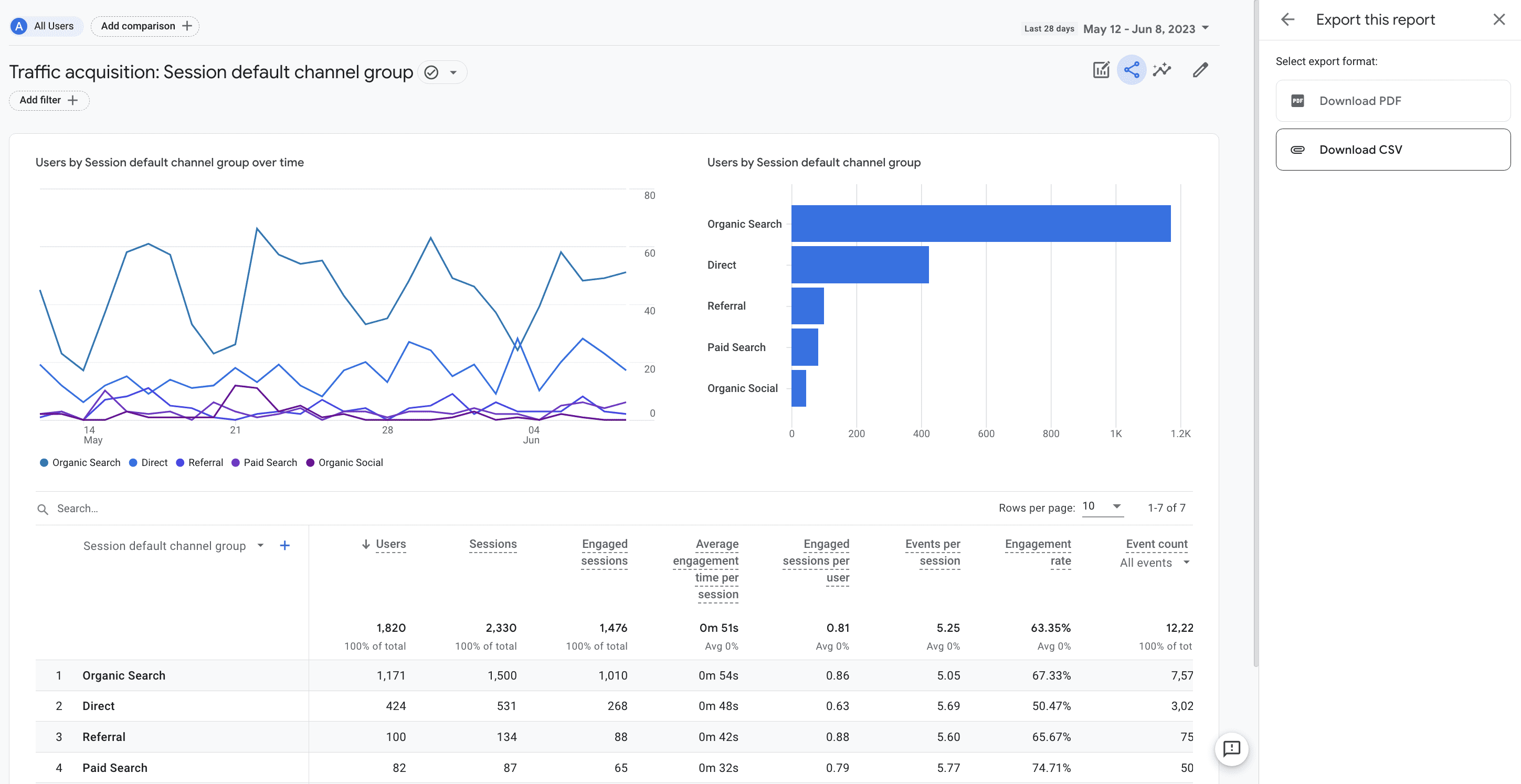Open the customize chart icon near the share icon

1101,70
